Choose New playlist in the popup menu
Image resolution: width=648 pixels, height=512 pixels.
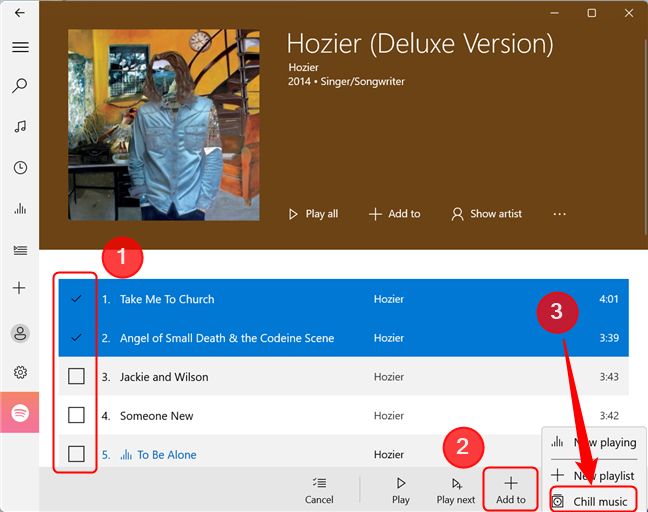pos(593,475)
